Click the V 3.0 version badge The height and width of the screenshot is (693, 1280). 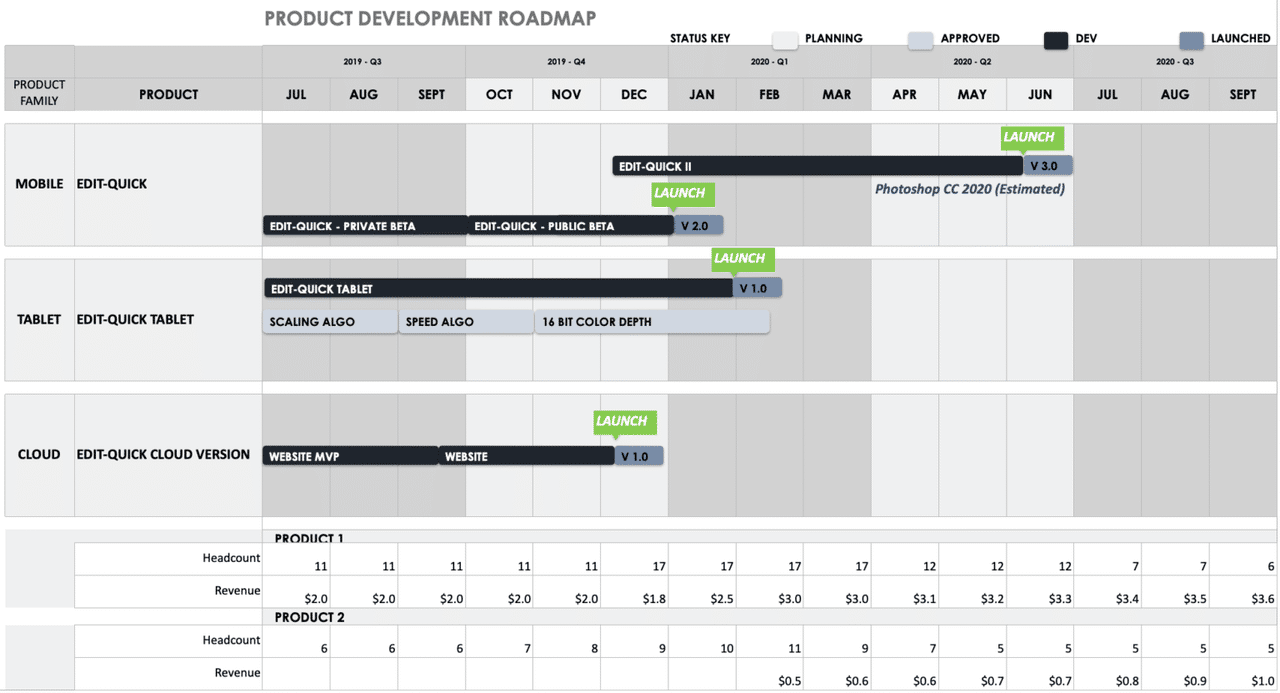[x=1047, y=165]
